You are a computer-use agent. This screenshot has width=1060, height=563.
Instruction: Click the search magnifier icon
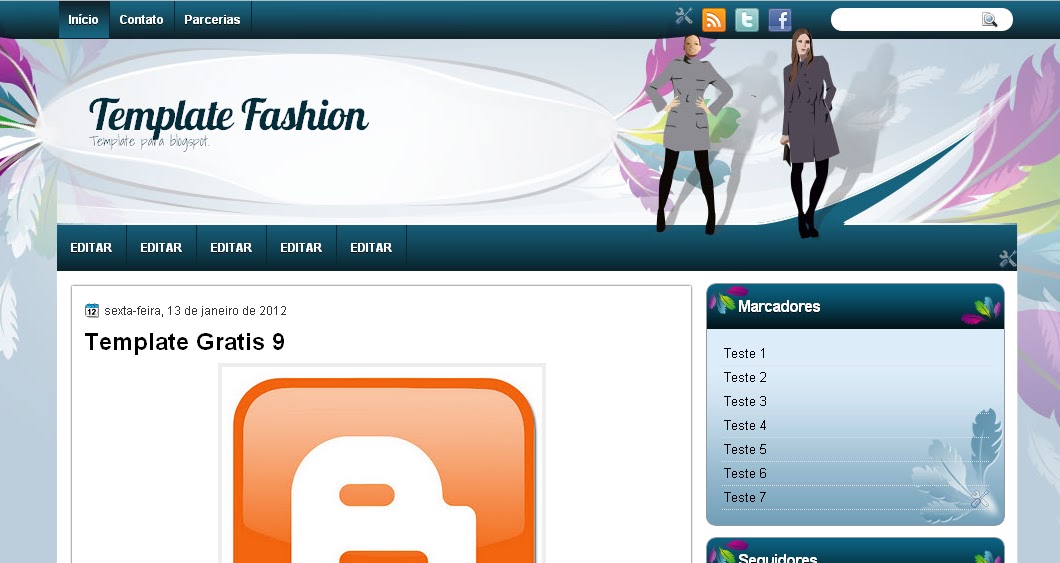[x=989, y=20]
